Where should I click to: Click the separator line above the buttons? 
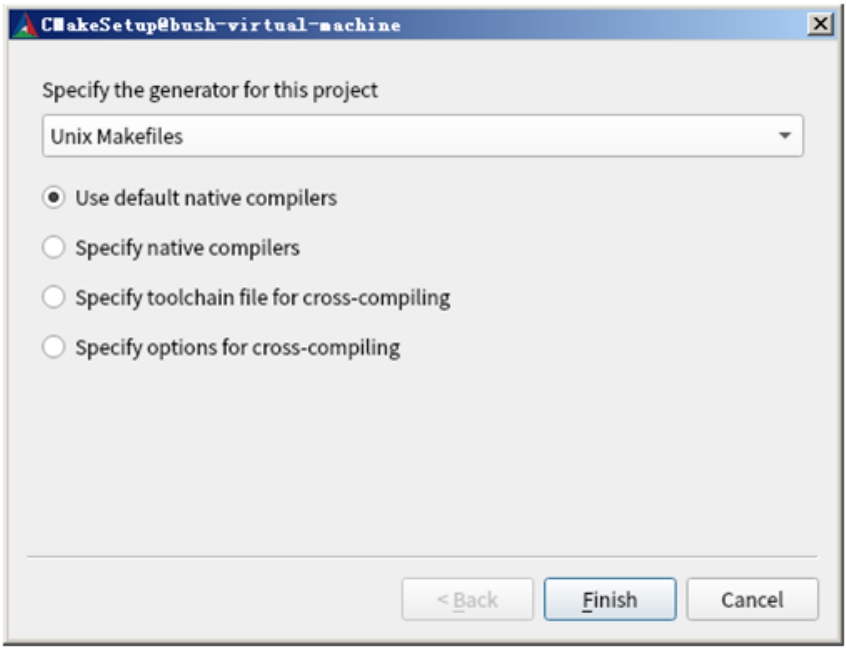421,556
